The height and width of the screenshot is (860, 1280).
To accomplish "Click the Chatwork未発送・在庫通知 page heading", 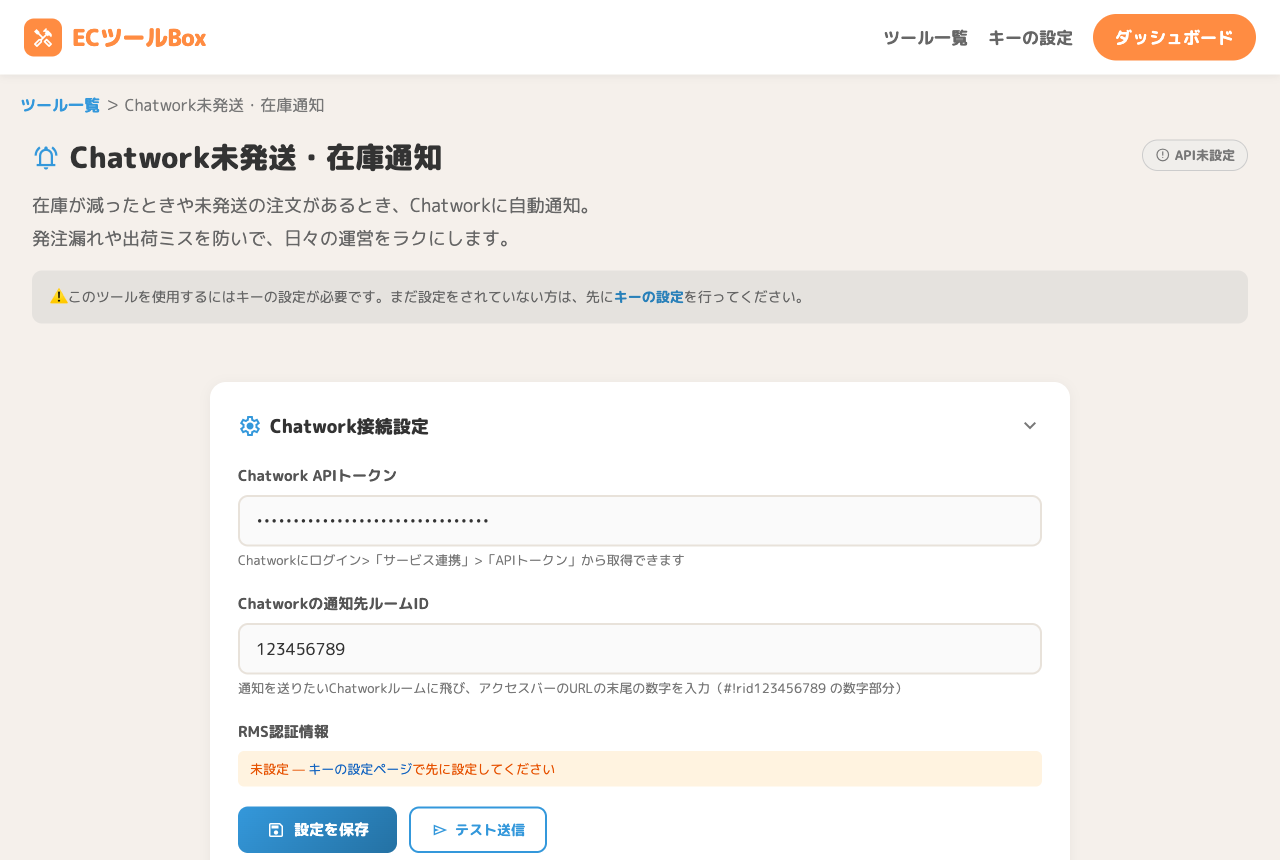I will [255, 157].
